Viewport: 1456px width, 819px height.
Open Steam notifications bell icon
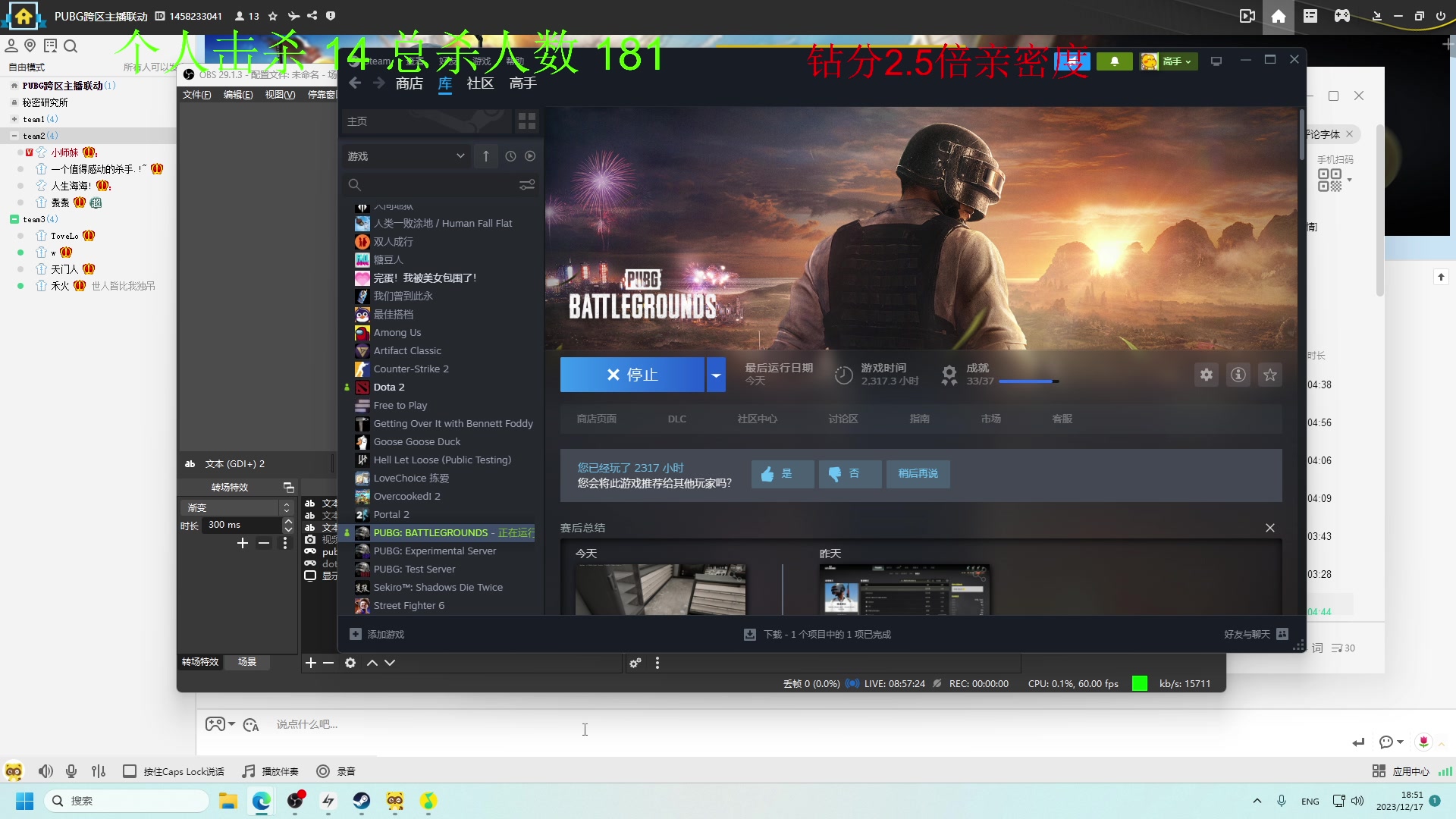pos(1114,61)
